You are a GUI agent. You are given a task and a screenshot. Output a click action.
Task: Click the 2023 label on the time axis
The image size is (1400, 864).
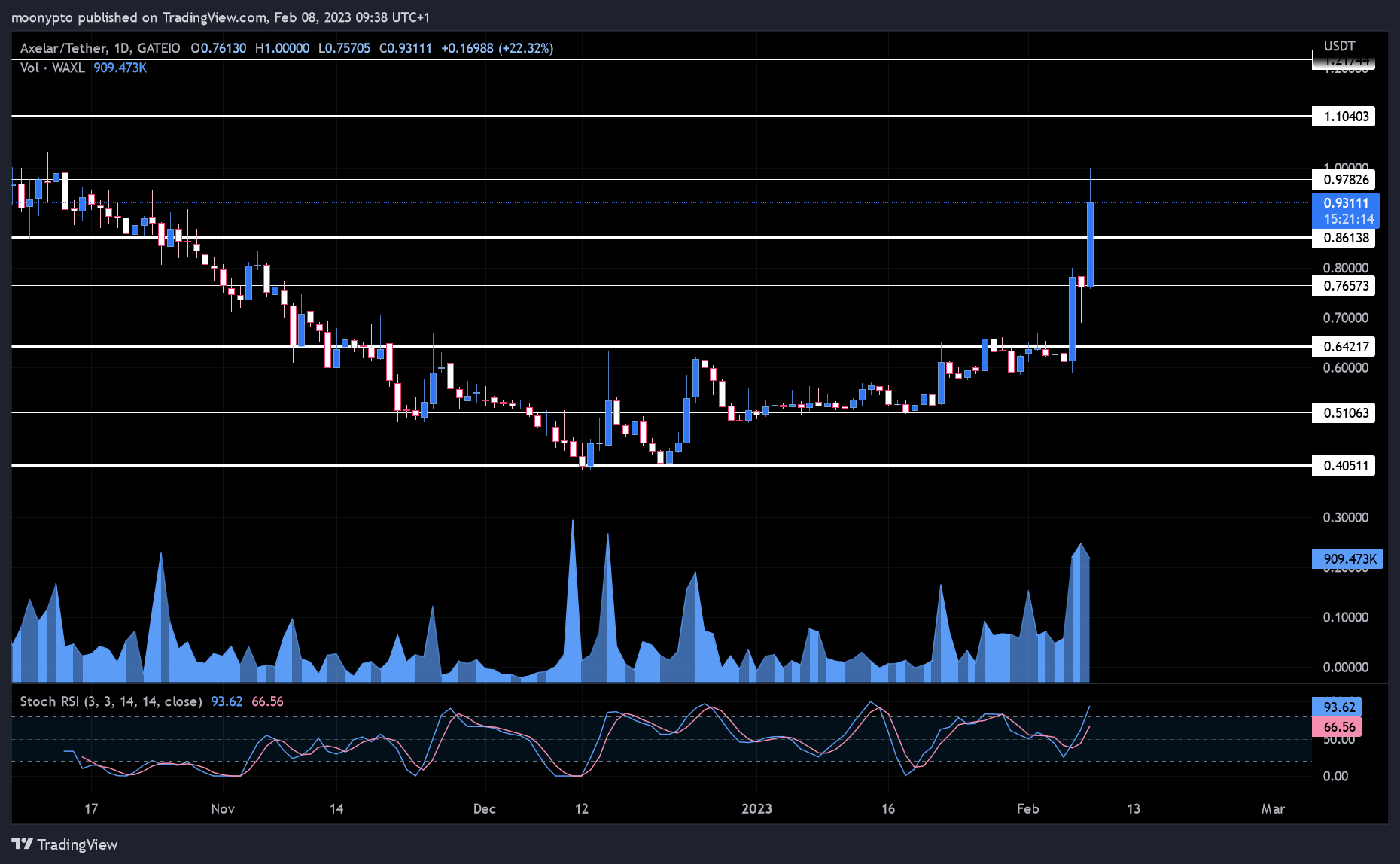coord(756,809)
